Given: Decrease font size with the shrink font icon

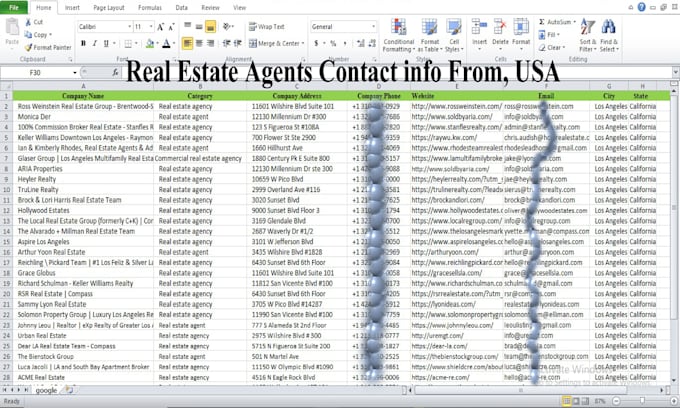Looking at the screenshot, I should (171, 27).
